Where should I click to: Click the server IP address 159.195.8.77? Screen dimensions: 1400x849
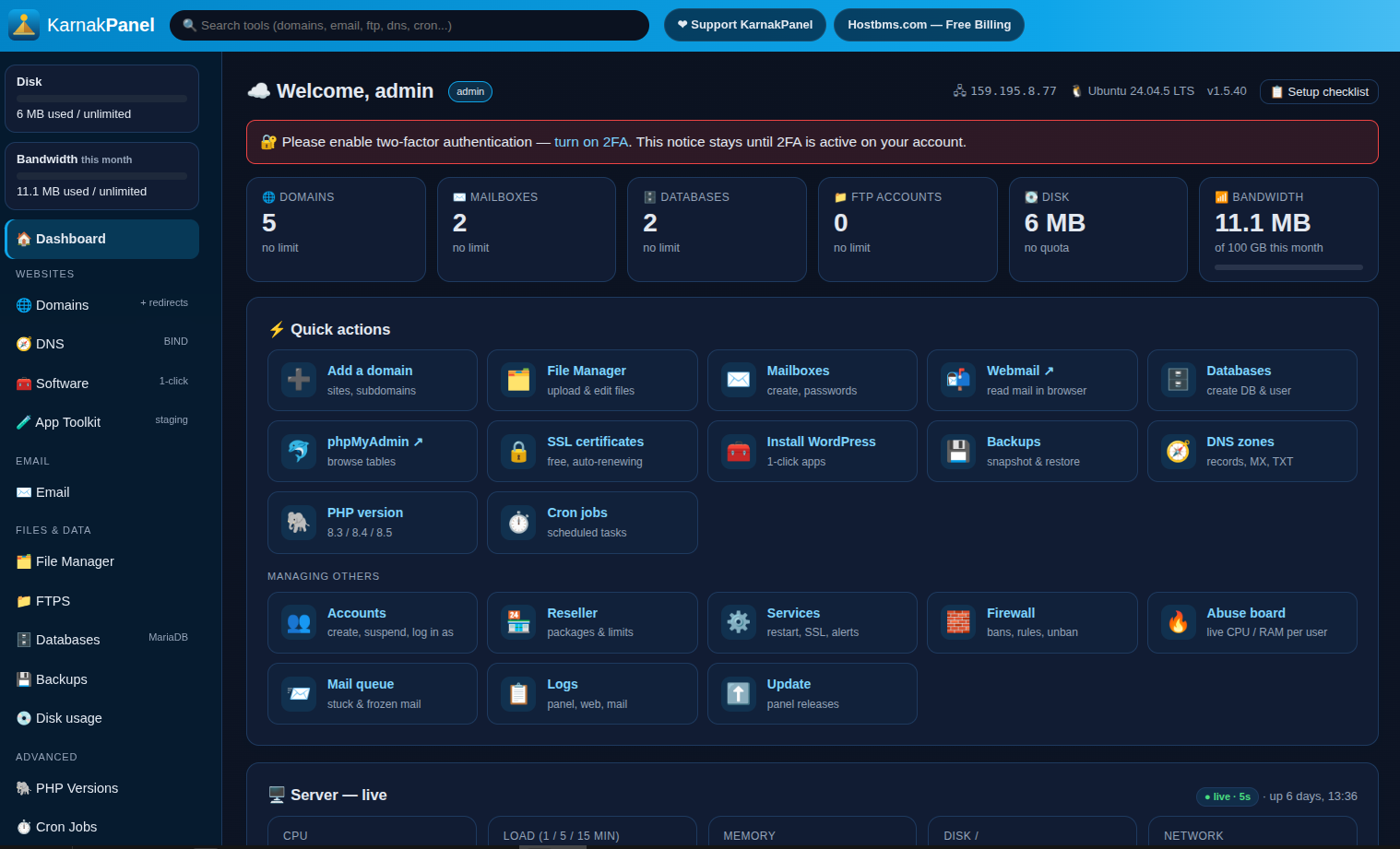(1013, 91)
